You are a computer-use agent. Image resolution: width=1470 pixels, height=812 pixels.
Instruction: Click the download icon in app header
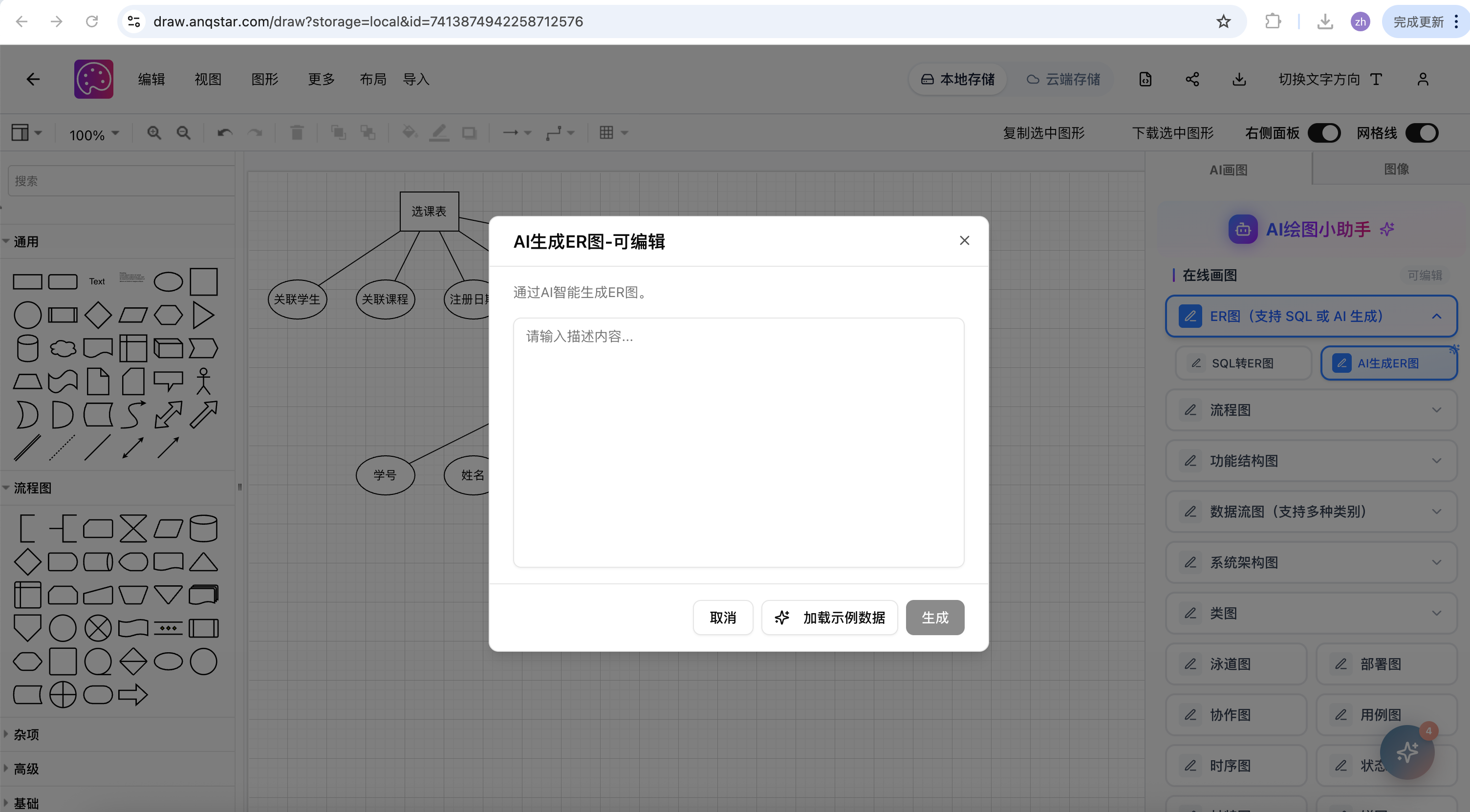[x=1239, y=79]
